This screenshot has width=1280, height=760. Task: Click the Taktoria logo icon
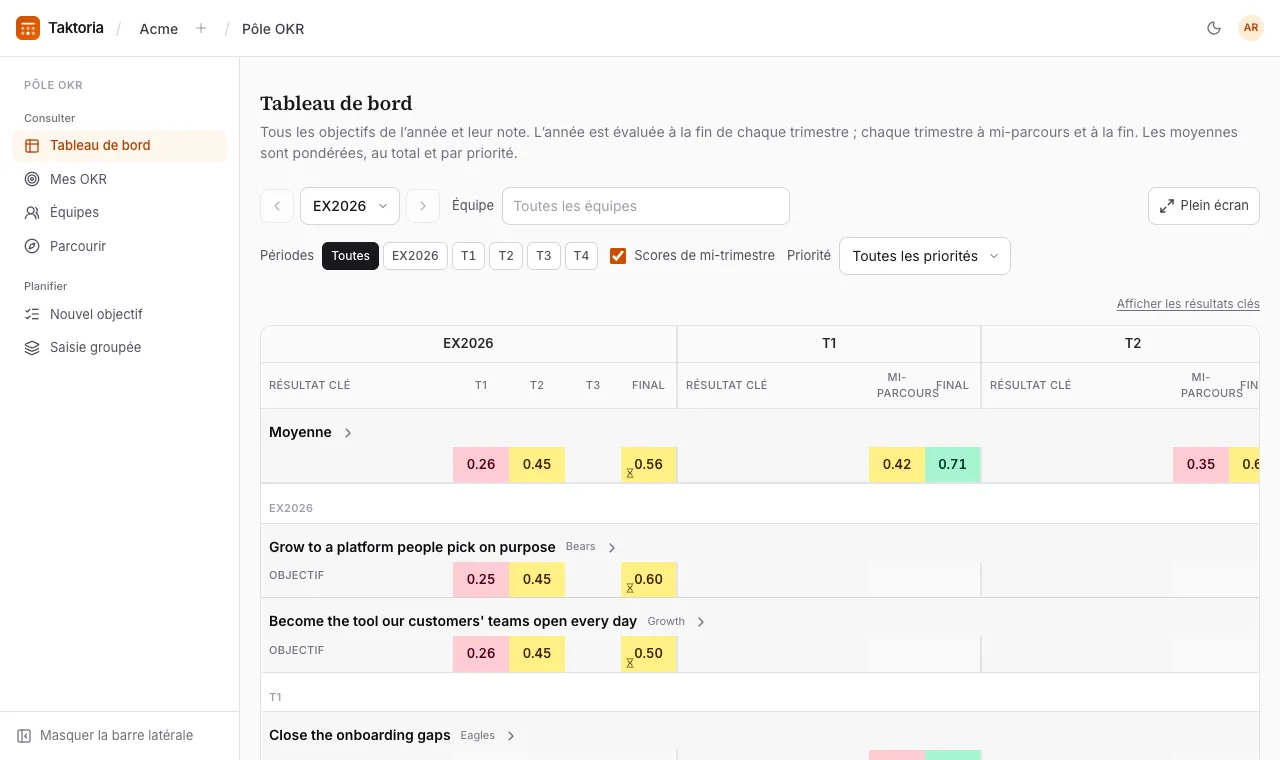tap(28, 28)
